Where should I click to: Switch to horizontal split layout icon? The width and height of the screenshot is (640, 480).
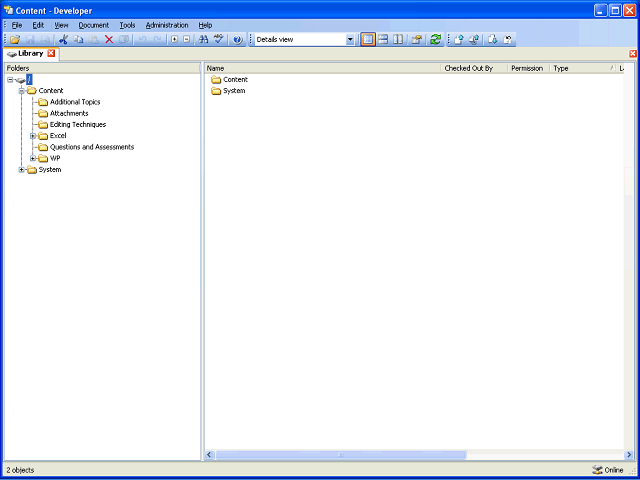(383, 40)
